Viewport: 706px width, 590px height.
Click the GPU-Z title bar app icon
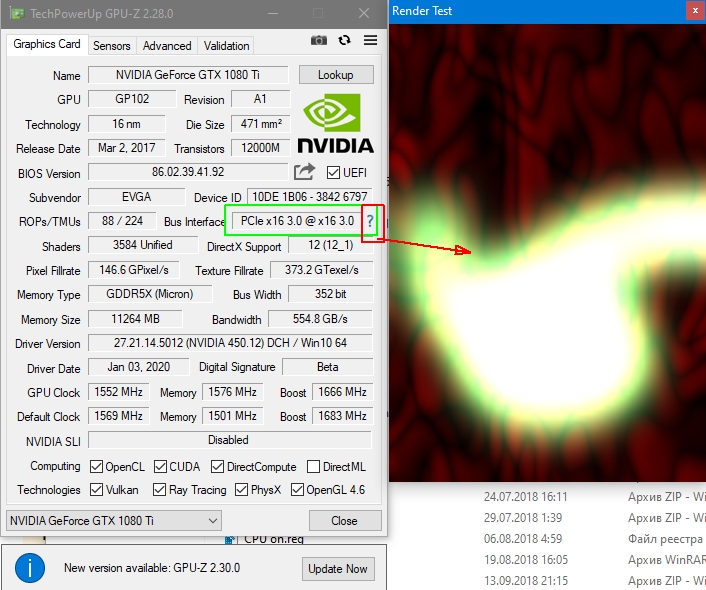(17, 13)
